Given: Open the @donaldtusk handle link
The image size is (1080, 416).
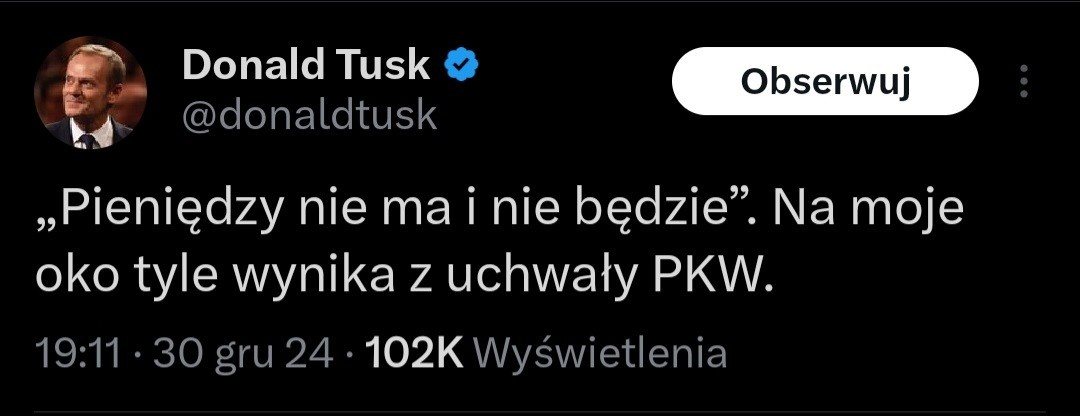Looking at the screenshot, I should coord(309,116).
